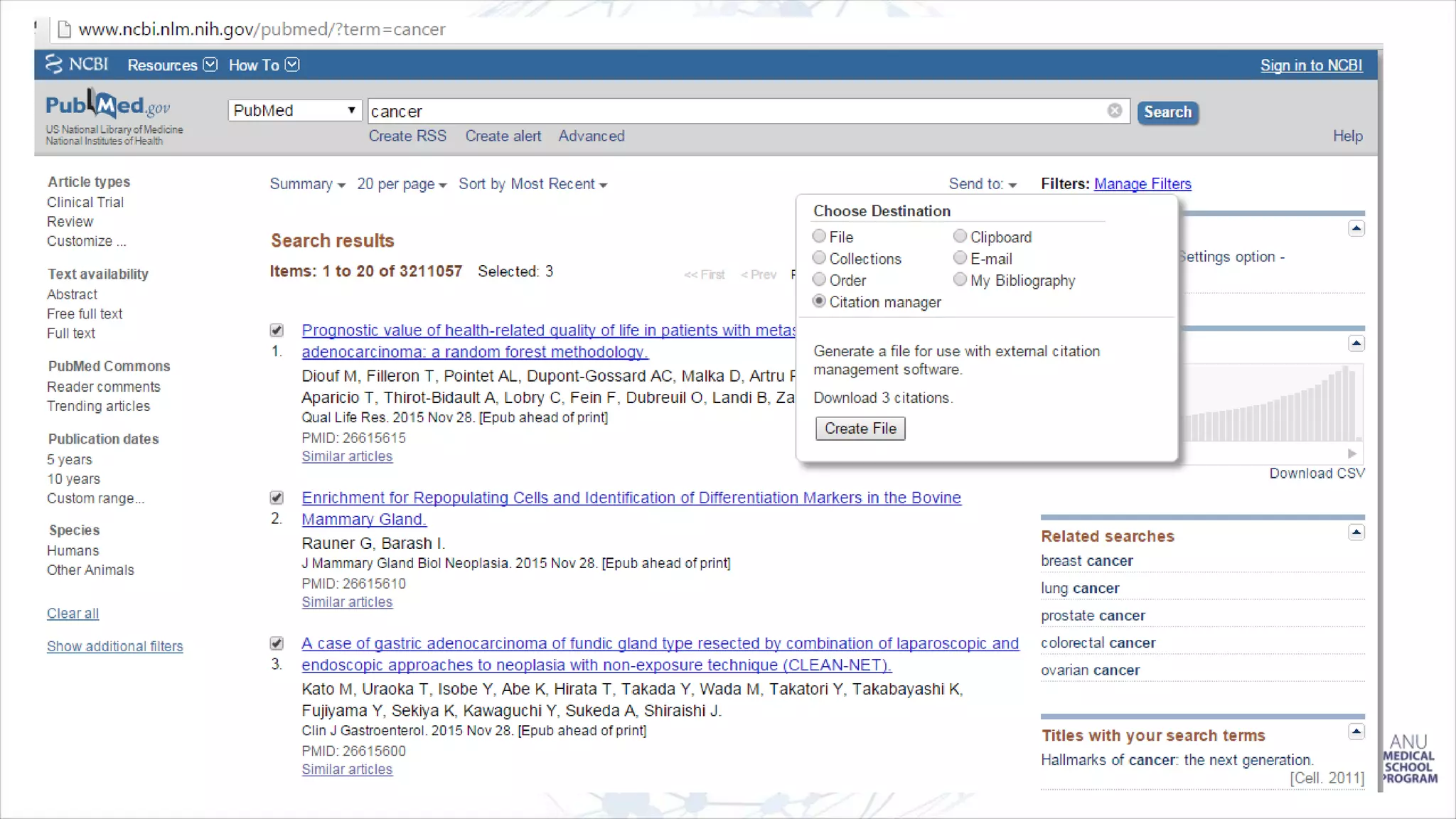Toggle the Send to dropdown
Image resolution: width=1456 pixels, height=819 pixels.
pyautogui.click(x=983, y=184)
